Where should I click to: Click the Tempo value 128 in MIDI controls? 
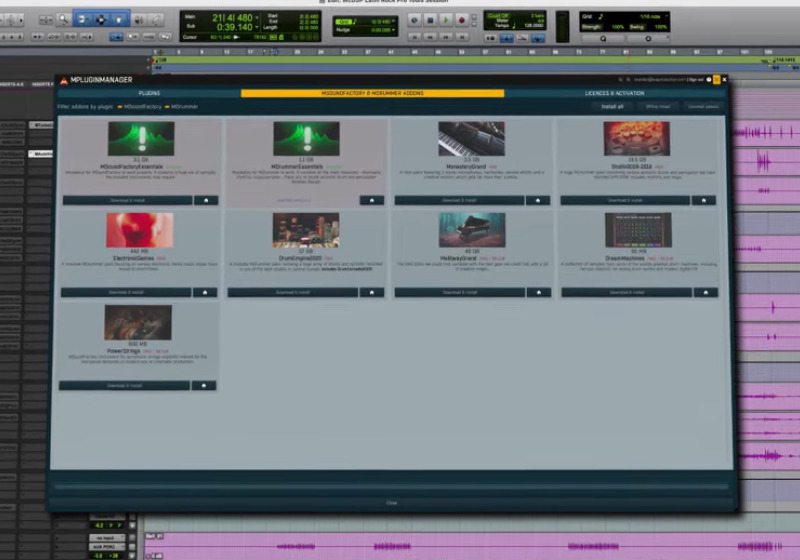(x=533, y=26)
